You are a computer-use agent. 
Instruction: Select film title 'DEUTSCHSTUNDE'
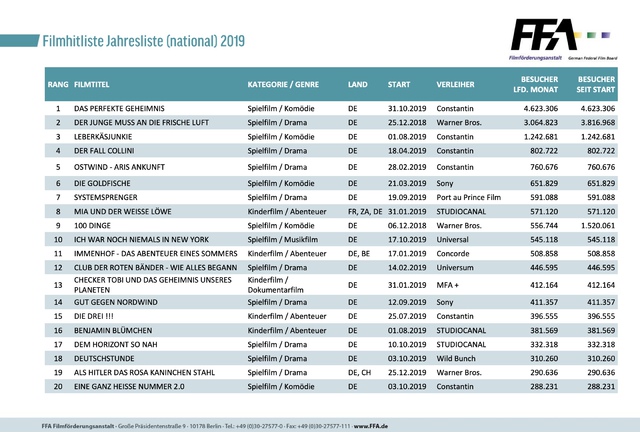tap(104, 359)
